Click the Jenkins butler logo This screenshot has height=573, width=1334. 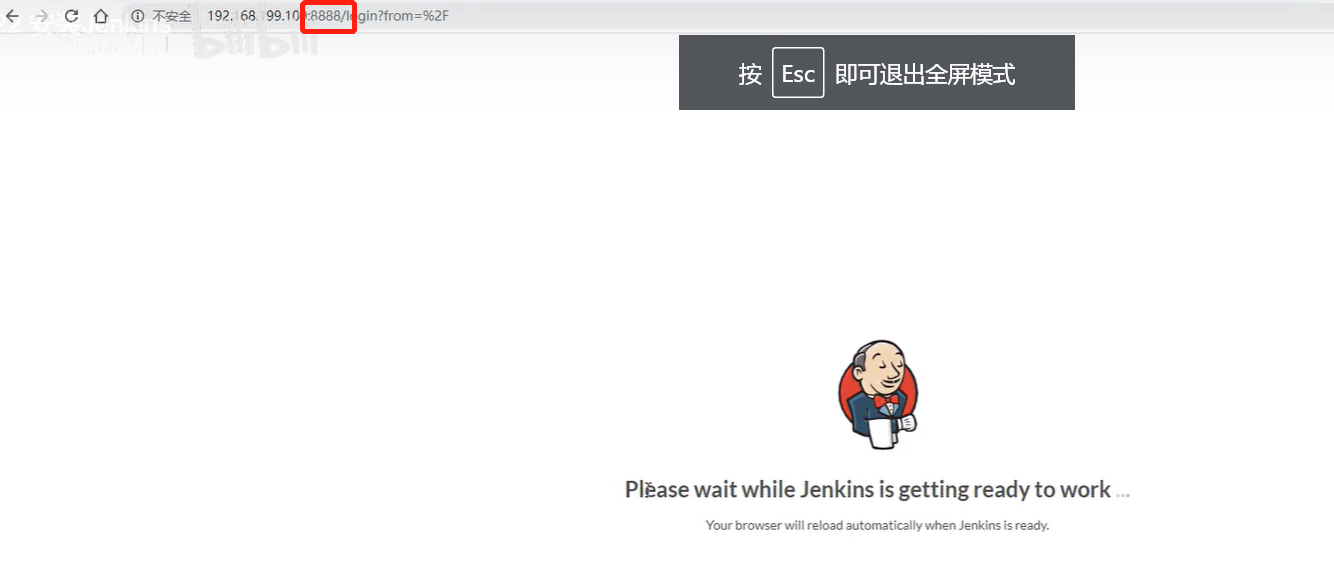coord(877,394)
